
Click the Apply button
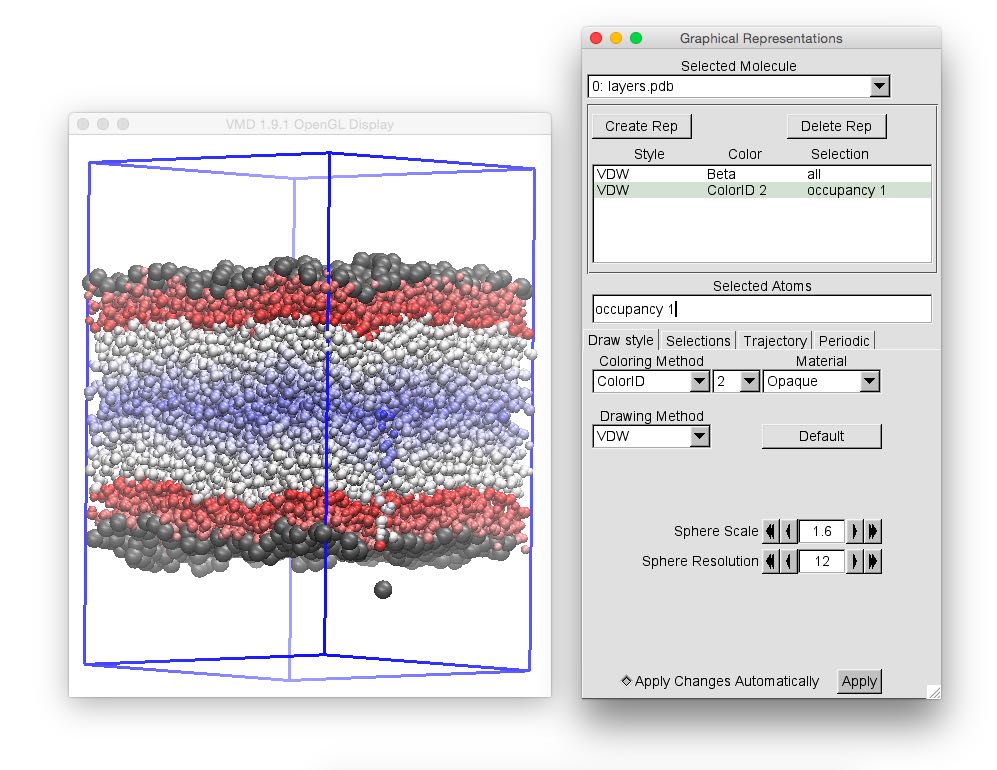859,681
